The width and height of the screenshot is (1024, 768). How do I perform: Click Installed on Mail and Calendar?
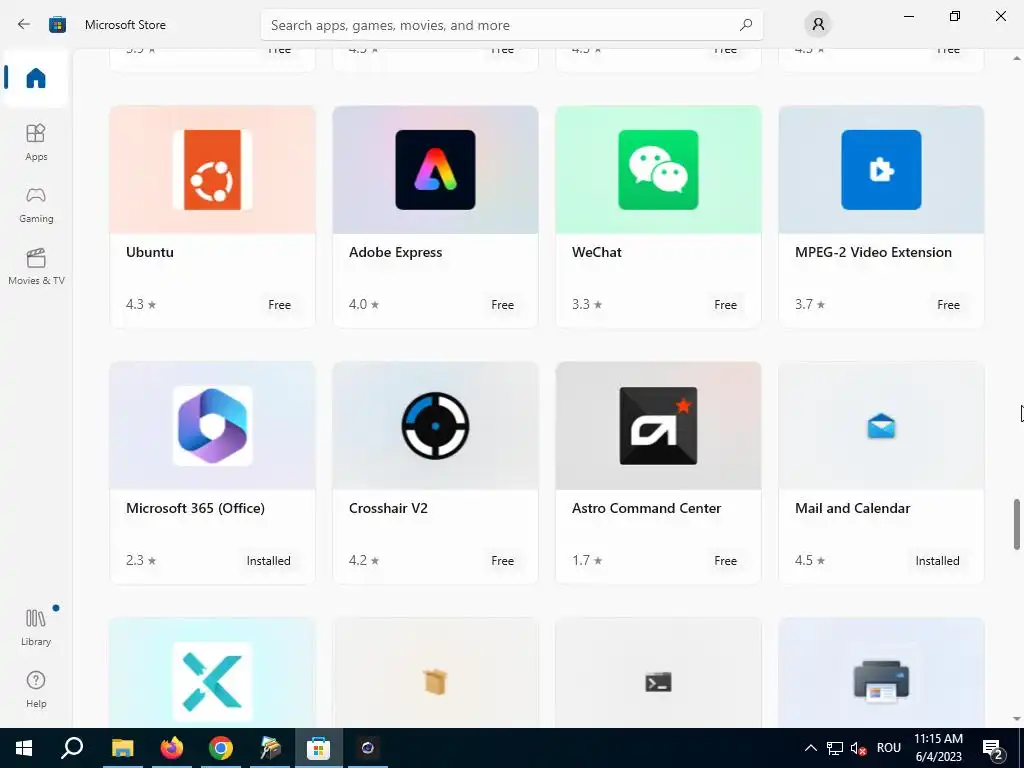click(x=937, y=560)
